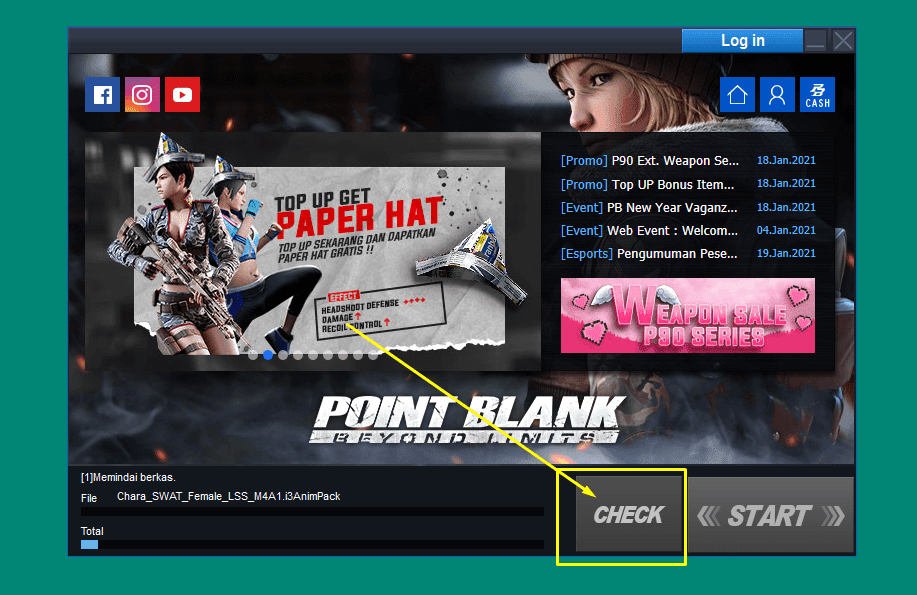Viewport: 917px width, 595px height.
Task: Open the Esports Pengumuman Pese news
Action: pyautogui.click(x=649, y=253)
